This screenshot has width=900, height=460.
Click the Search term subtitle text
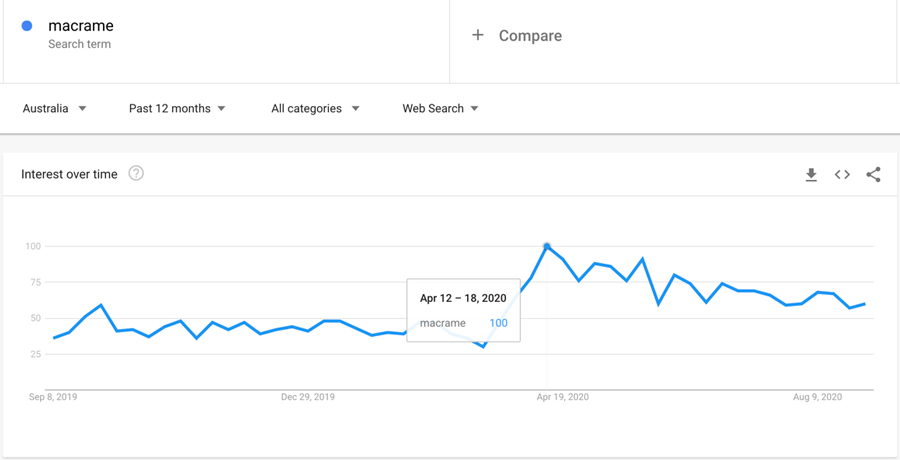[x=79, y=44]
